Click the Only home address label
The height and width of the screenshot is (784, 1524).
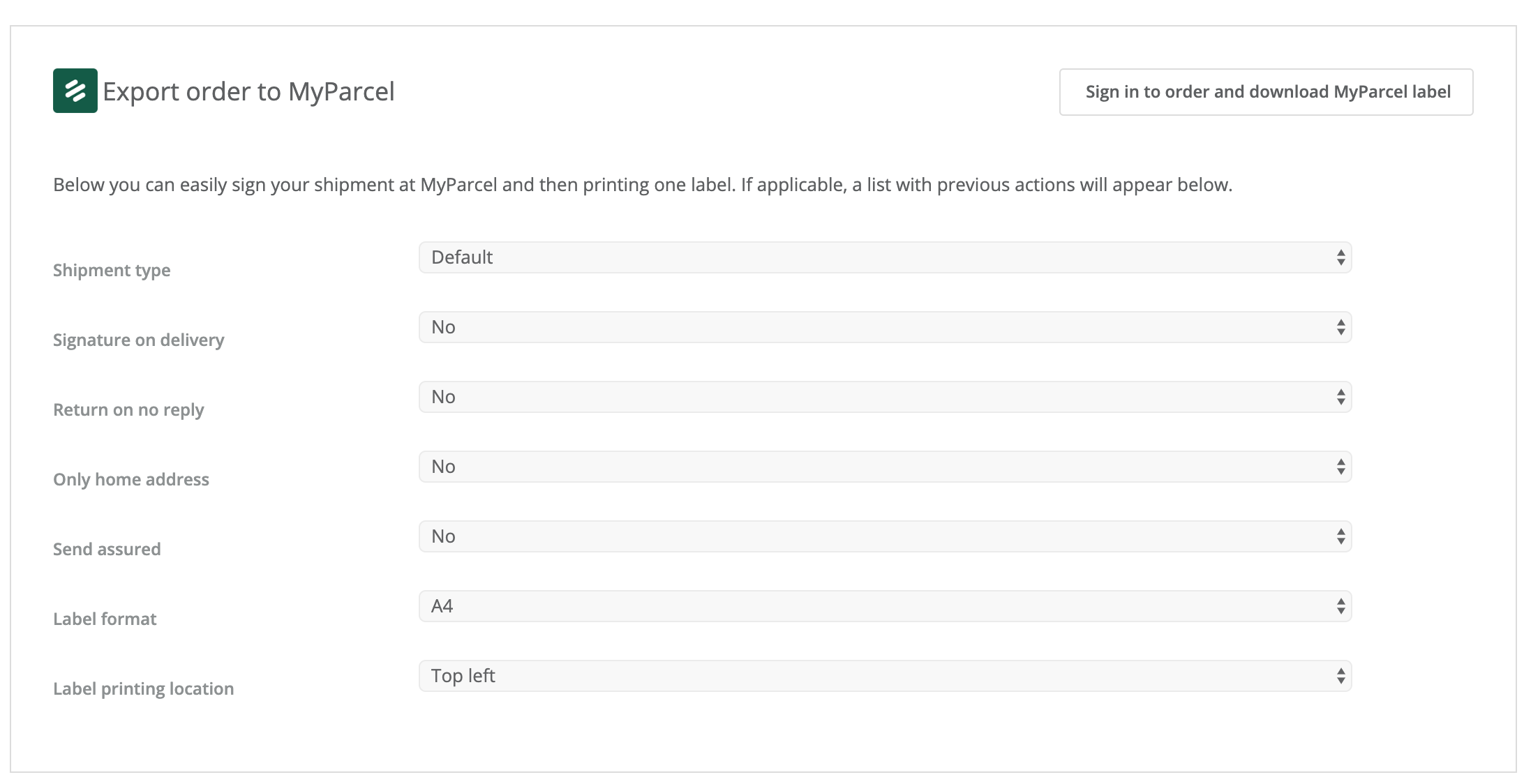[x=131, y=479]
